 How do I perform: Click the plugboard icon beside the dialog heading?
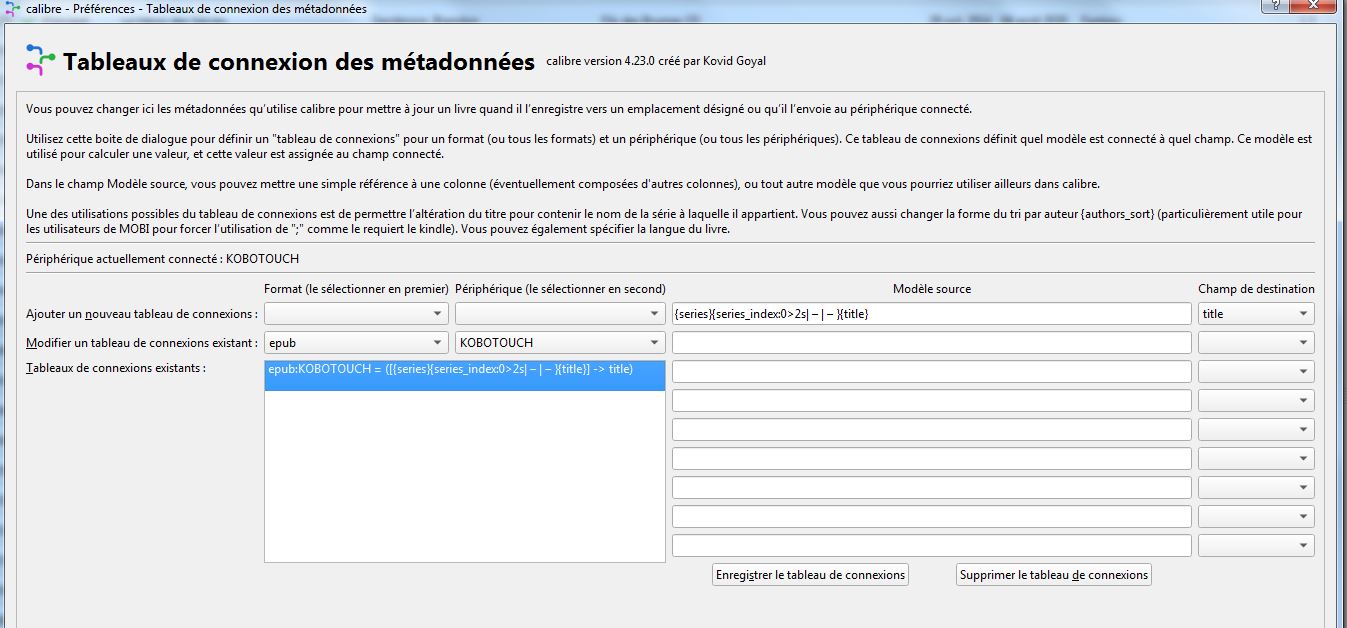click(40, 60)
